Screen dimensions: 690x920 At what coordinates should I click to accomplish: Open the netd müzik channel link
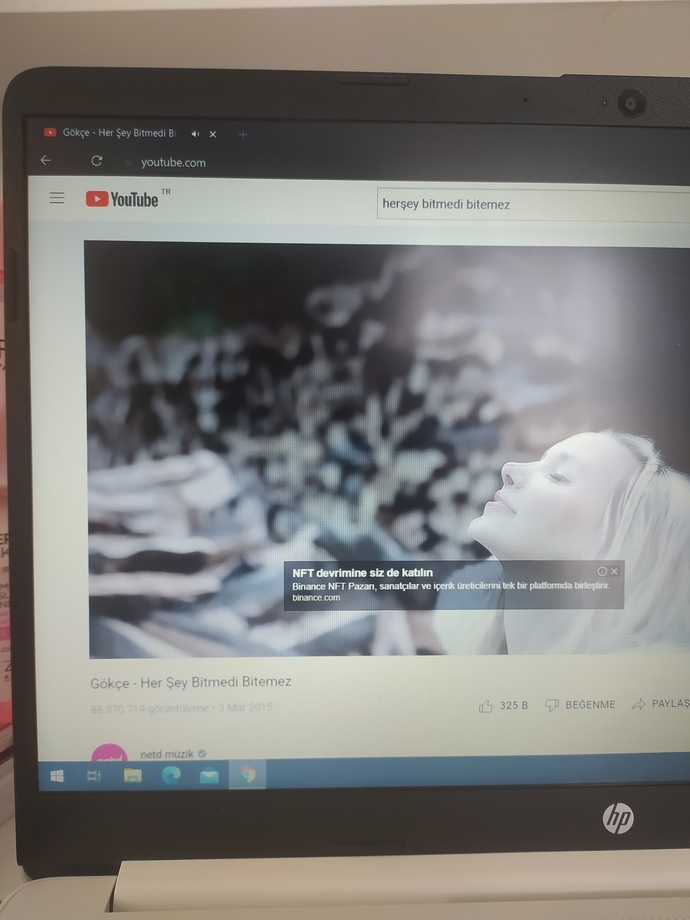167,754
